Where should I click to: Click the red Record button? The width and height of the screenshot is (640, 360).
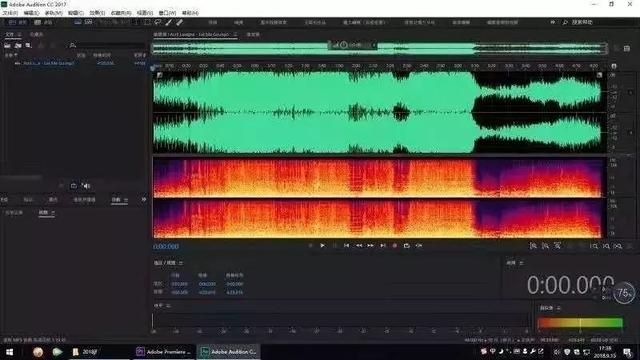point(395,246)
